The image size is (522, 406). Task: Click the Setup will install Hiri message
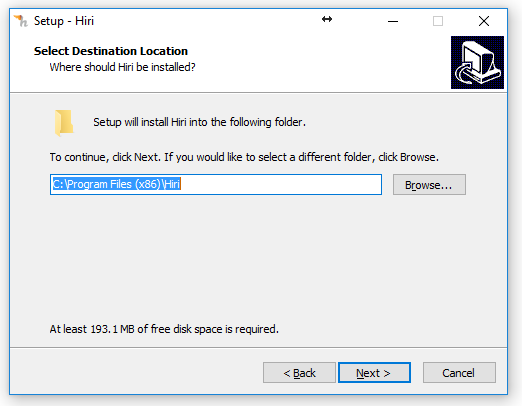pos(199,122)
